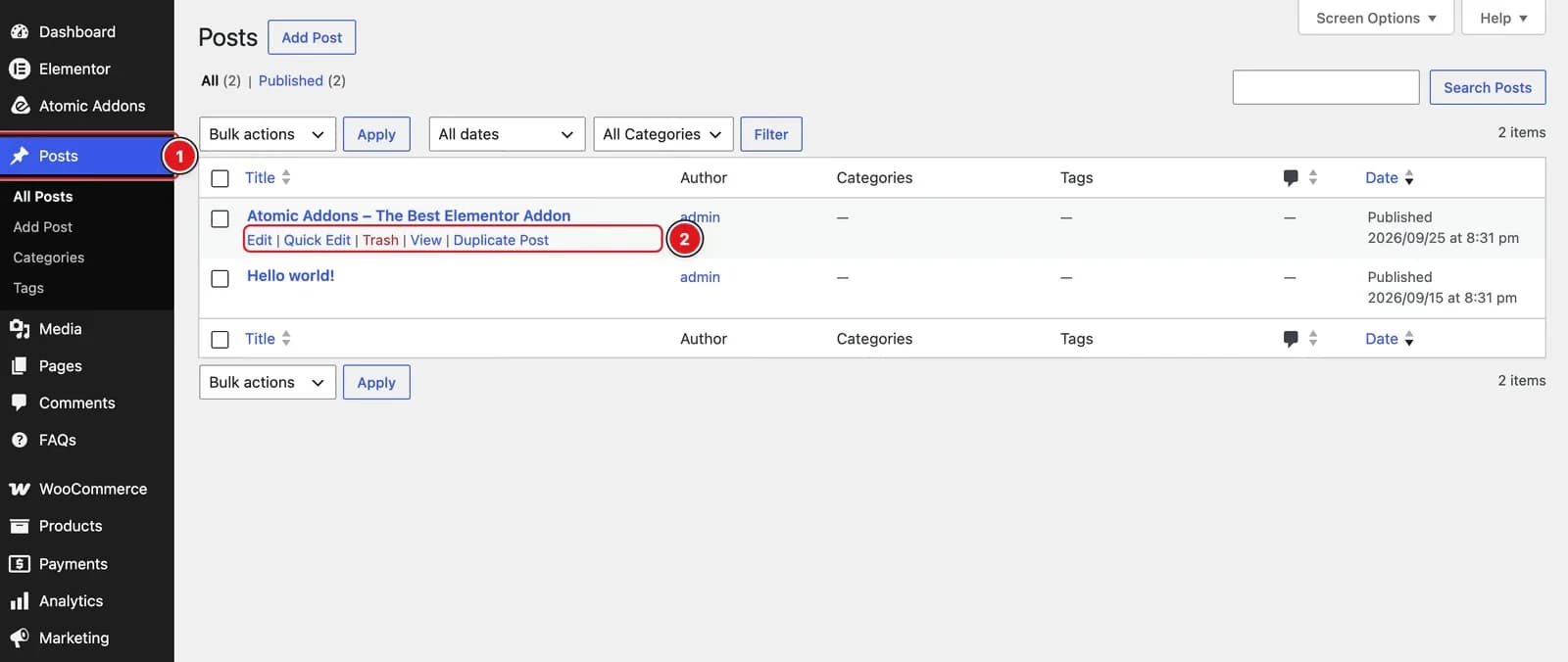
Task: Open Categories in the sidebar submenu
Action: coord(49,257)
